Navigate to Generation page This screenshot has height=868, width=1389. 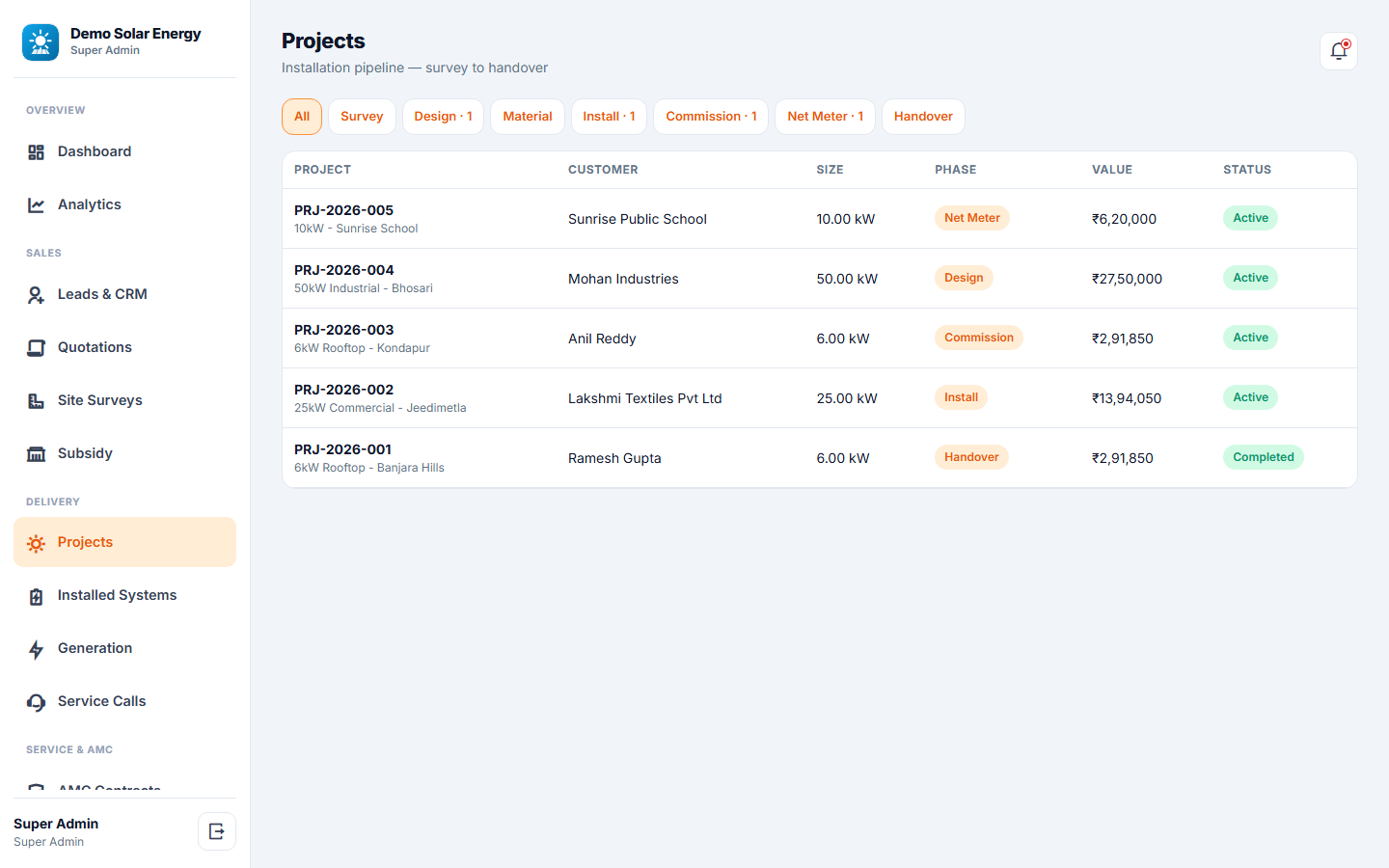pyautogui.click(x=124, y=649)
